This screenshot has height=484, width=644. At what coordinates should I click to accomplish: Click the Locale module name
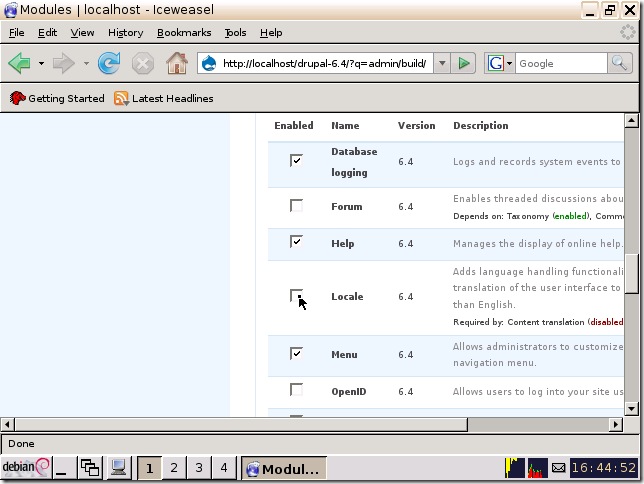click(x=347, y=296)
